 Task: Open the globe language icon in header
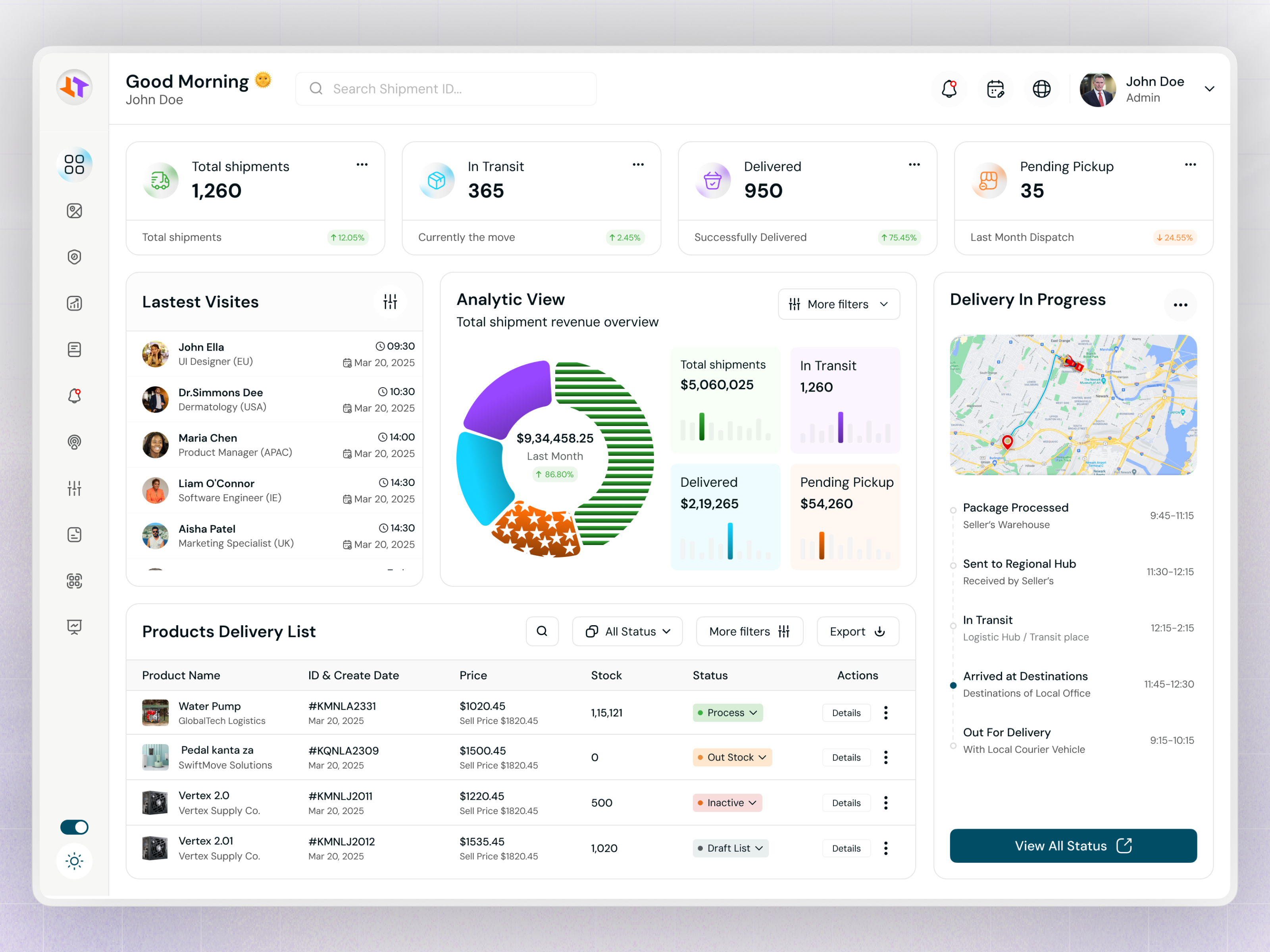(x=1041, y=88)
